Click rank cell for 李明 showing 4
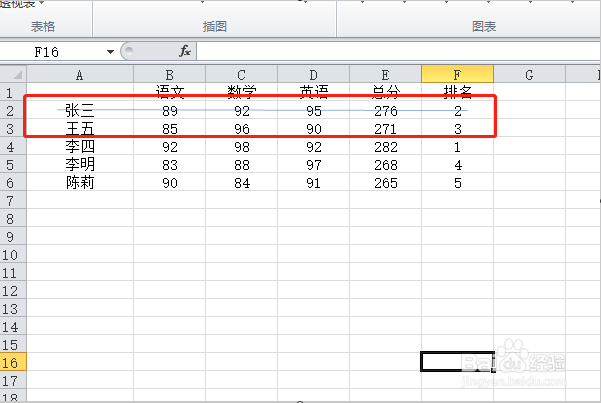 pyautogui.click(x=457, y=164)
